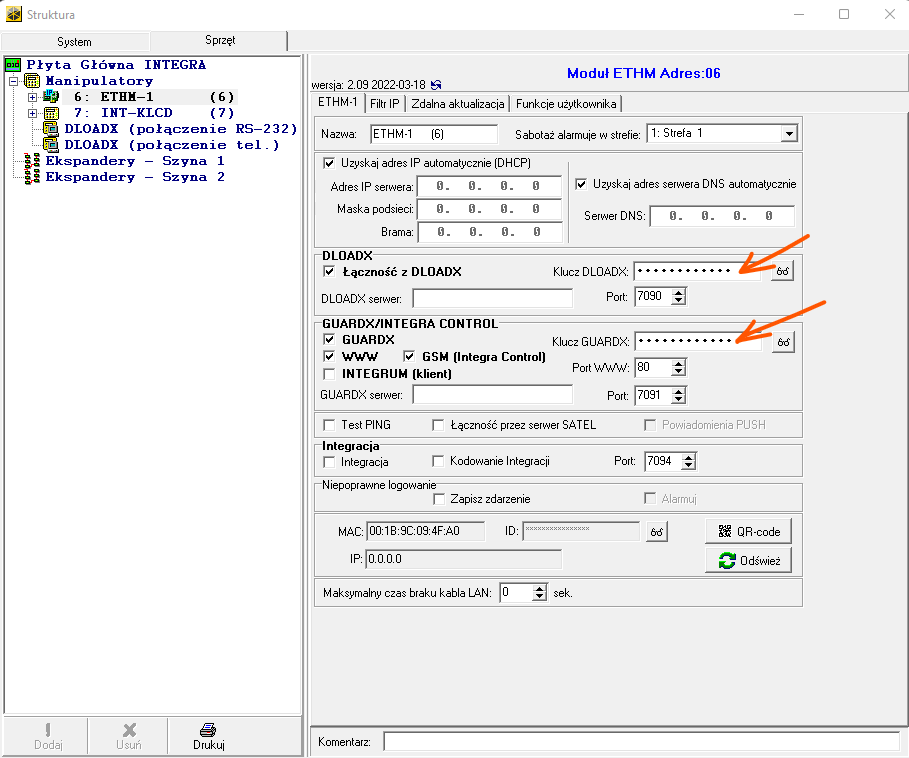Click the Komentarz comment field
The height and width of the screenshot is (758, 909).
[x=640, y=742]
